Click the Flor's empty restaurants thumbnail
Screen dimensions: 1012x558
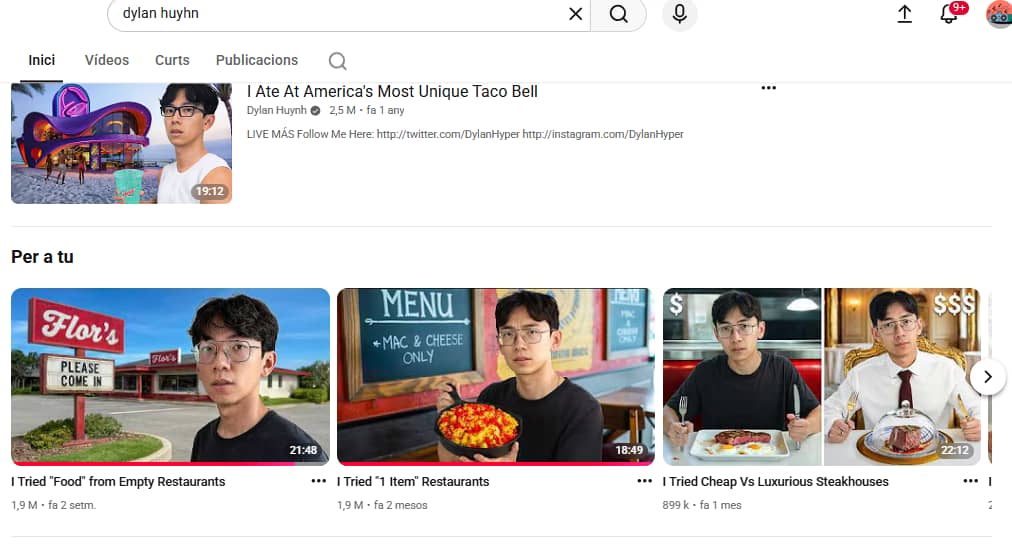(170, 377)
